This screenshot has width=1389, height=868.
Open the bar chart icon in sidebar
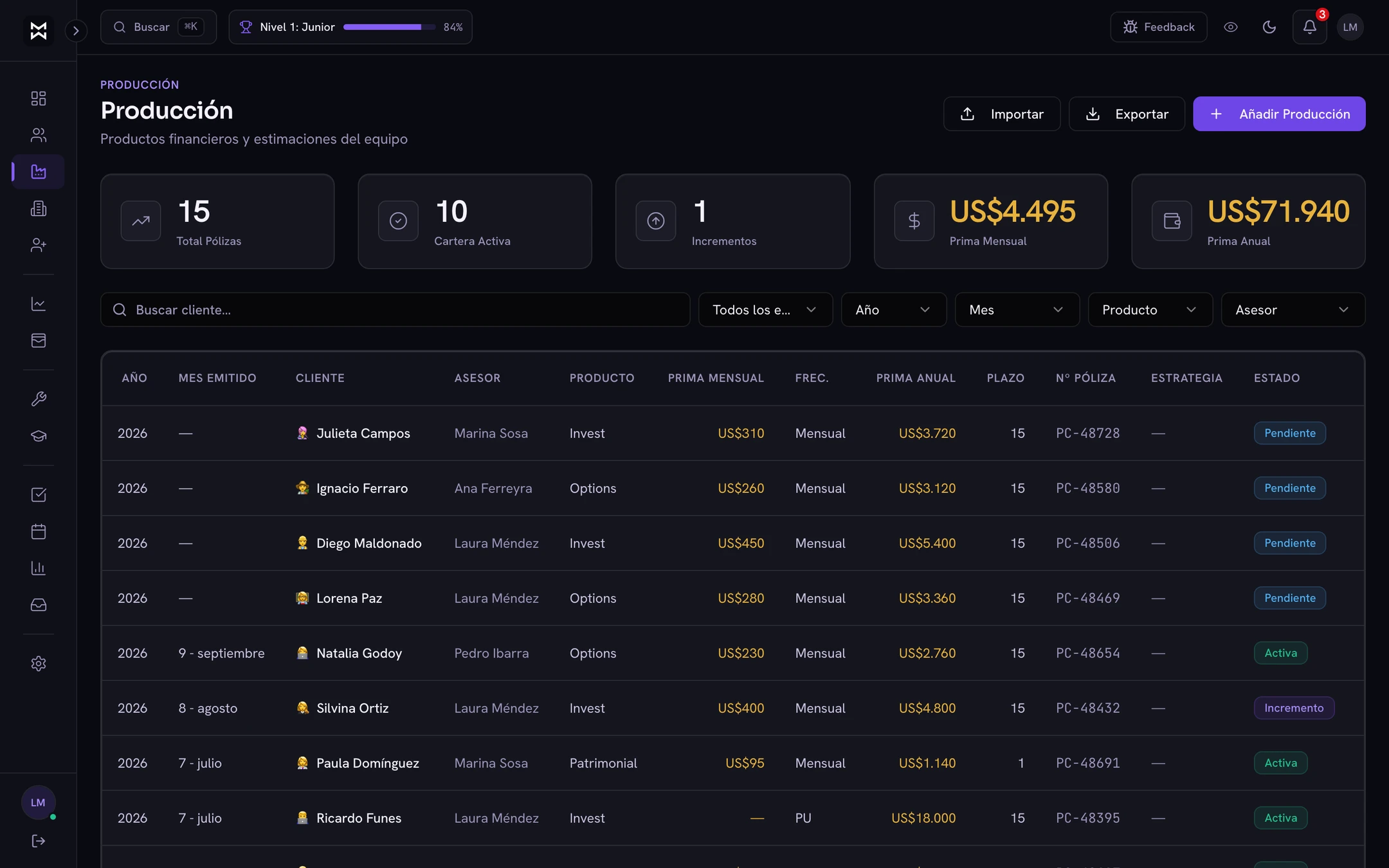tap(39, 568)
